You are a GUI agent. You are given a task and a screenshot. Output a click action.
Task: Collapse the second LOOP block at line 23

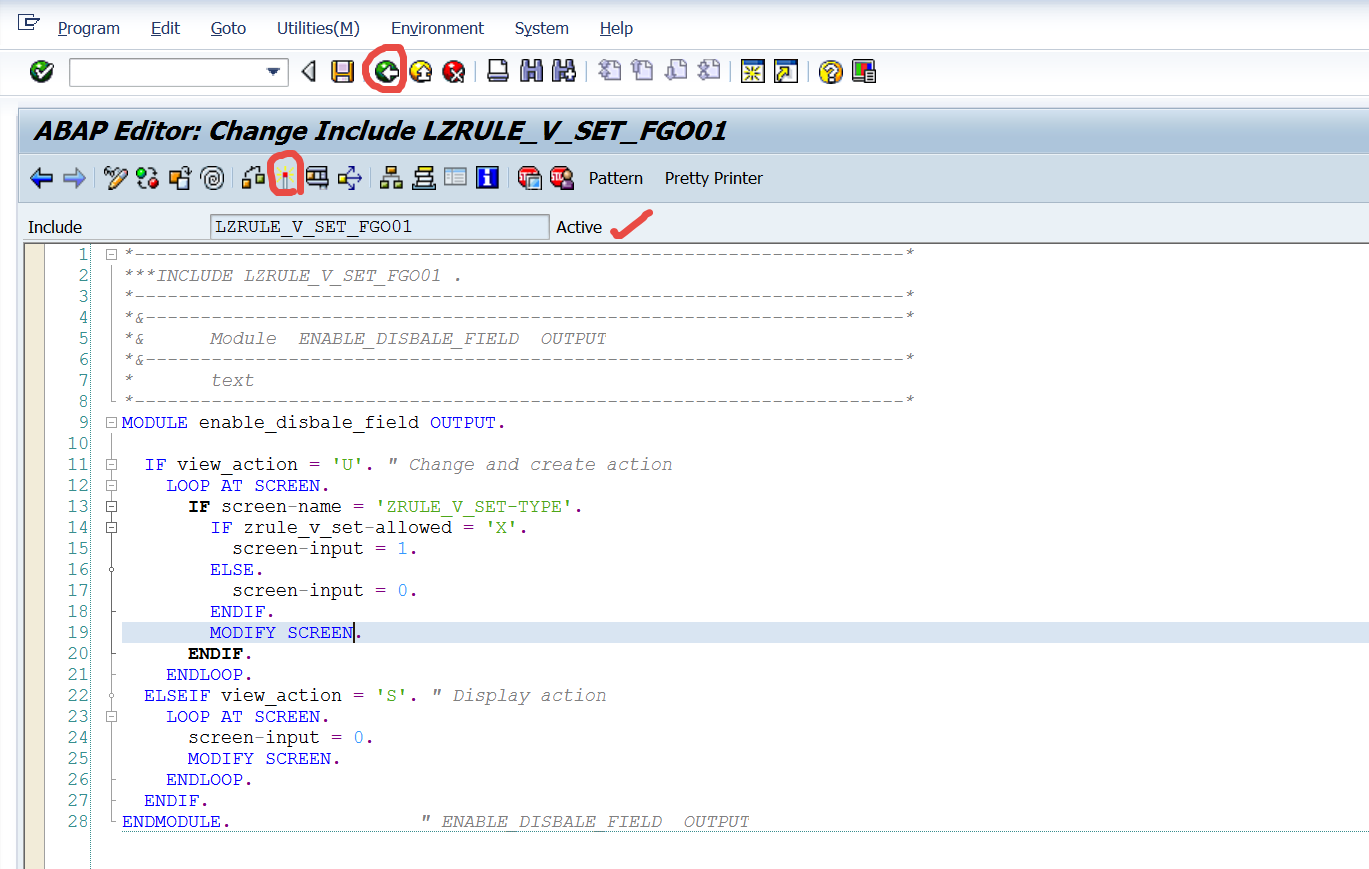tap(111, 717)
